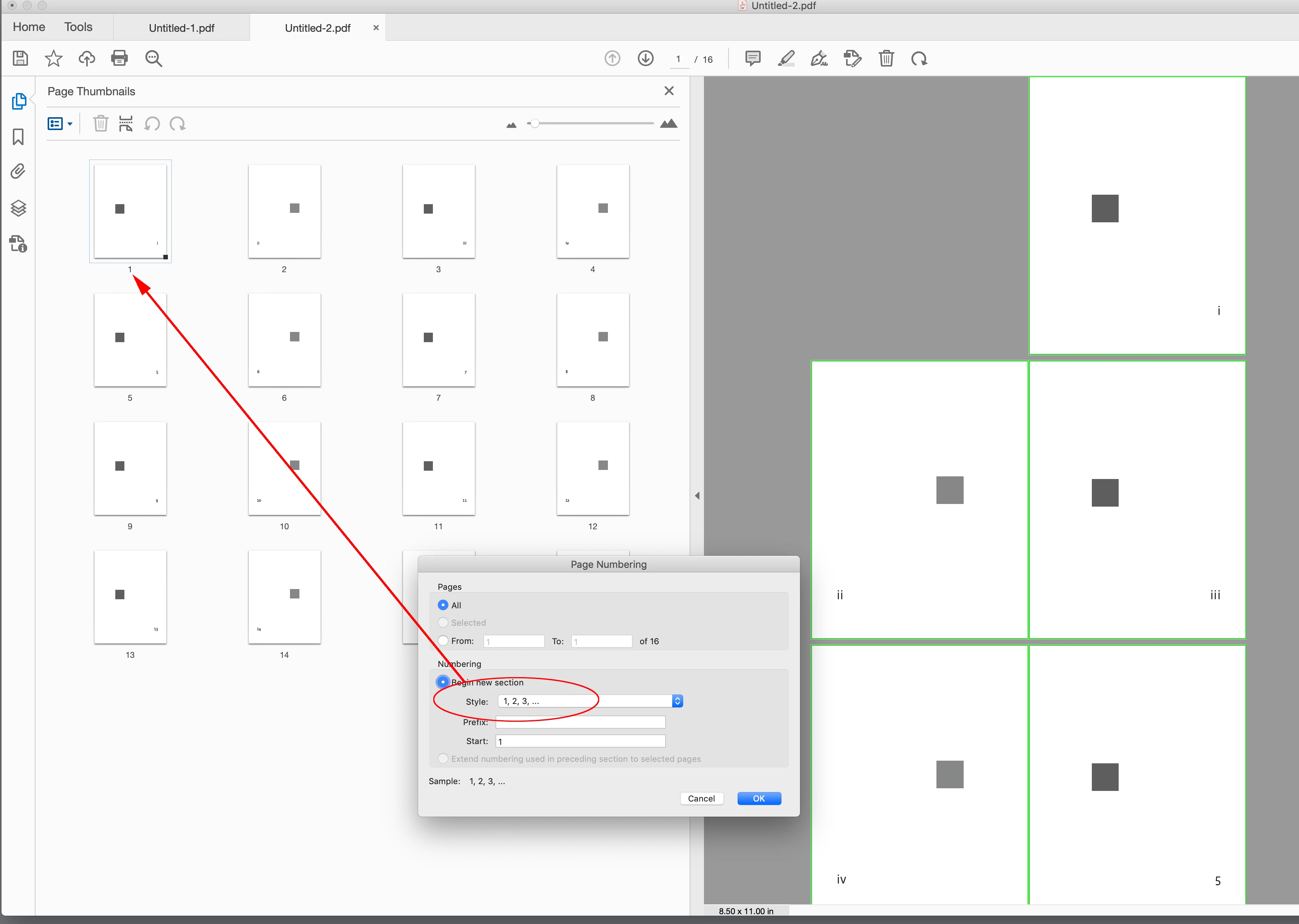The height and width of the screenshot is (924, 1299).
Task: Click the Highlight text pen icon
Action: [786, 58]
